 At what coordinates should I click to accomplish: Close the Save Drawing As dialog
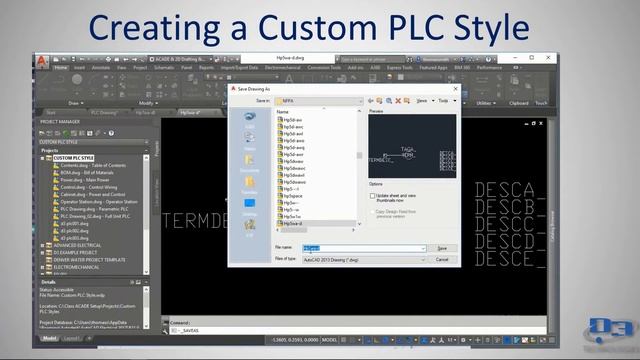[x=456, y=89]
